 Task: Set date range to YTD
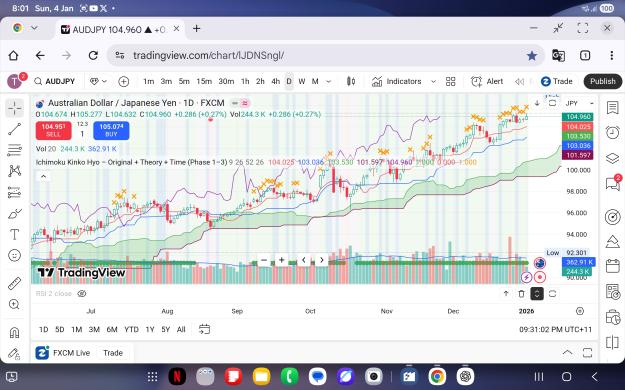click(131, 329)
